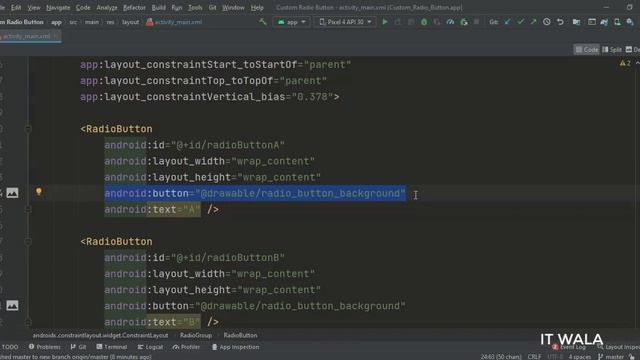
Task: Open the Git menu
Action: pyautogui.click(x=212, y=7)
